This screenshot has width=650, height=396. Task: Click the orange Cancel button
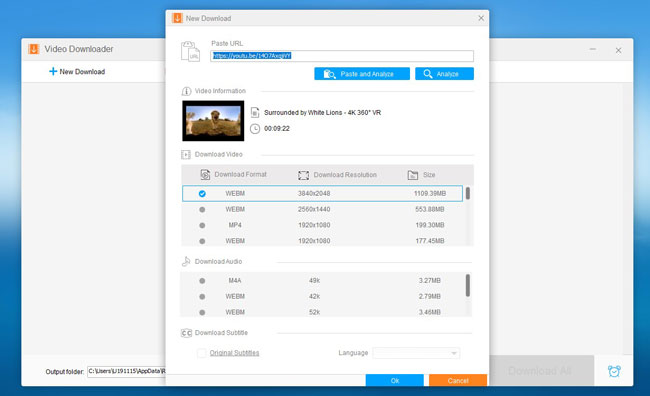[x=458, y=380]
